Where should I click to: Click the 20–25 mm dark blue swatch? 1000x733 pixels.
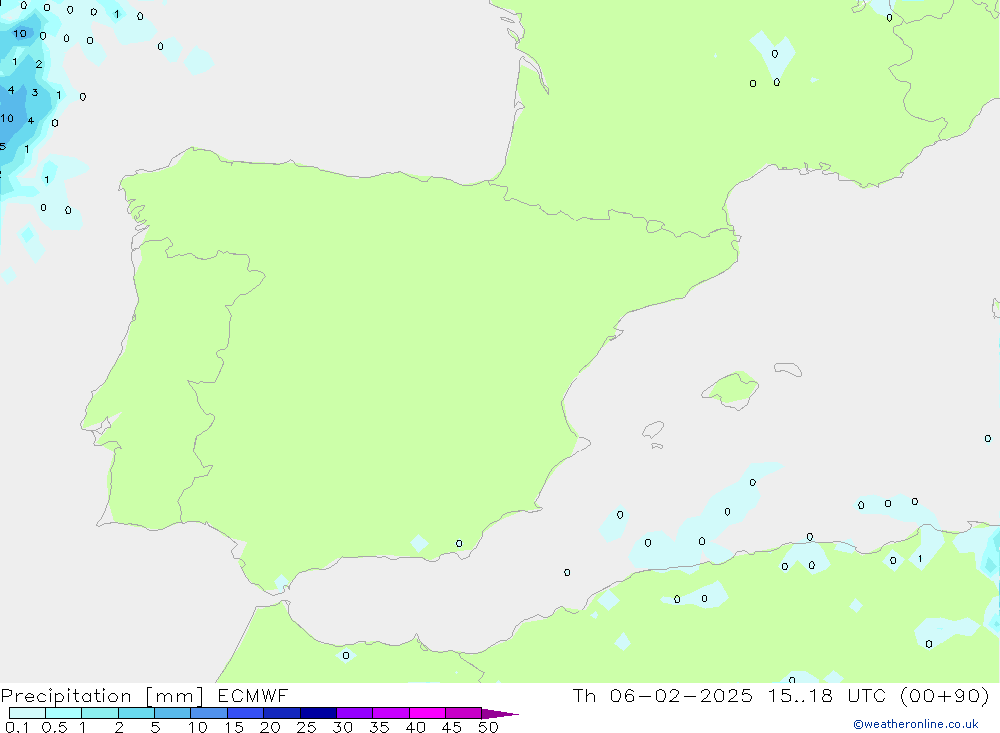click(281, 713)
